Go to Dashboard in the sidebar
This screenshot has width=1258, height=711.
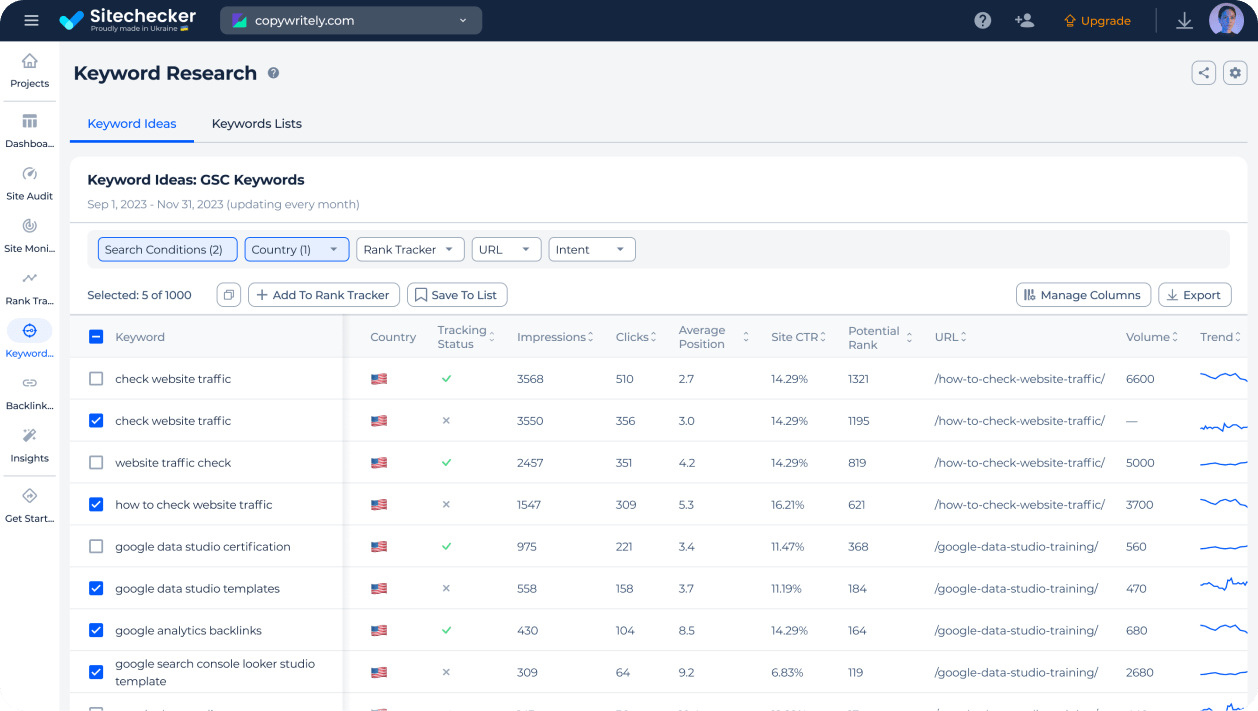30,131
